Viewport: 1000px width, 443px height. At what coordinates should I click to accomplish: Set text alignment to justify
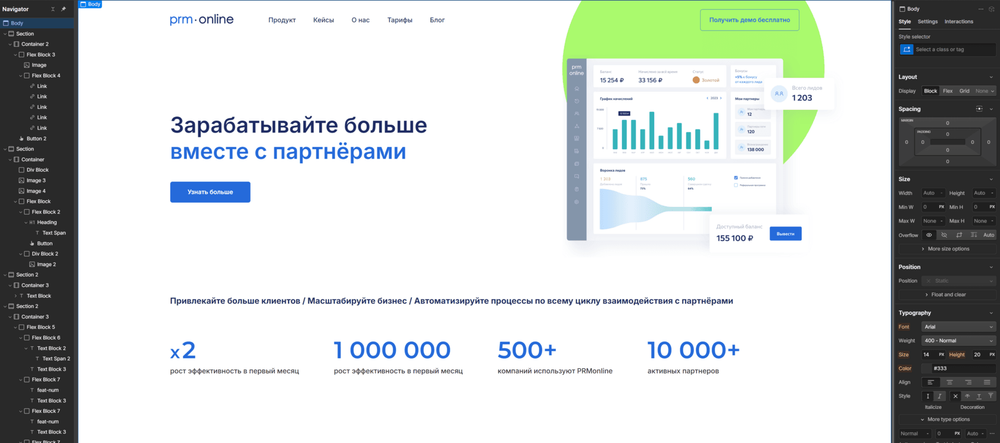[988, 382]
